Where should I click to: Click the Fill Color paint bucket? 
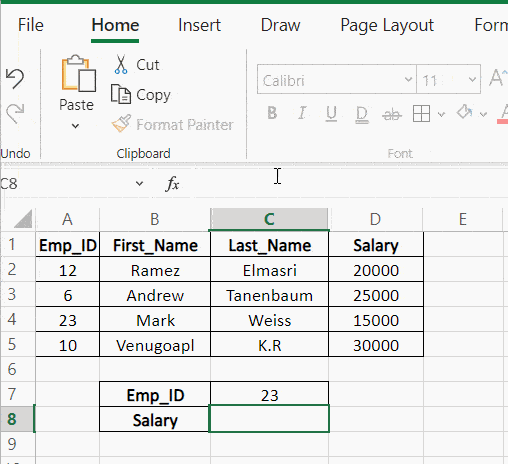[x=465, y=112]
